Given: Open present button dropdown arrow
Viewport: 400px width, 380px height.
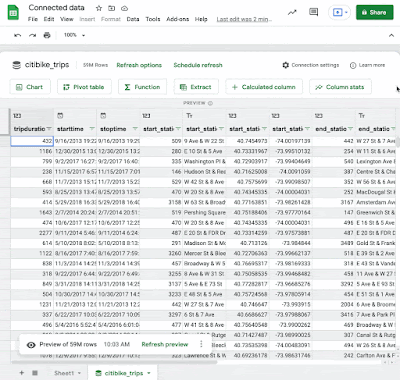Looking at the screenshot, I should point(346,13).
